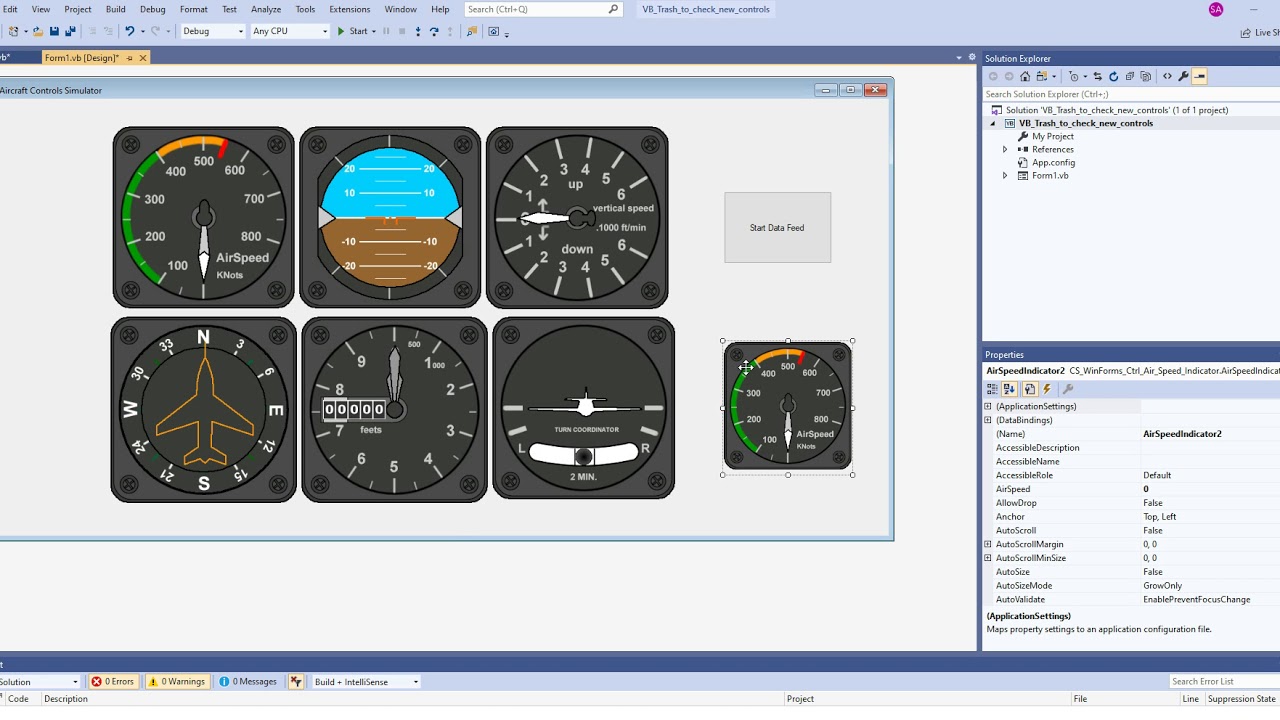Select App.config in Solution Explorer

(x=1053, y=162)
